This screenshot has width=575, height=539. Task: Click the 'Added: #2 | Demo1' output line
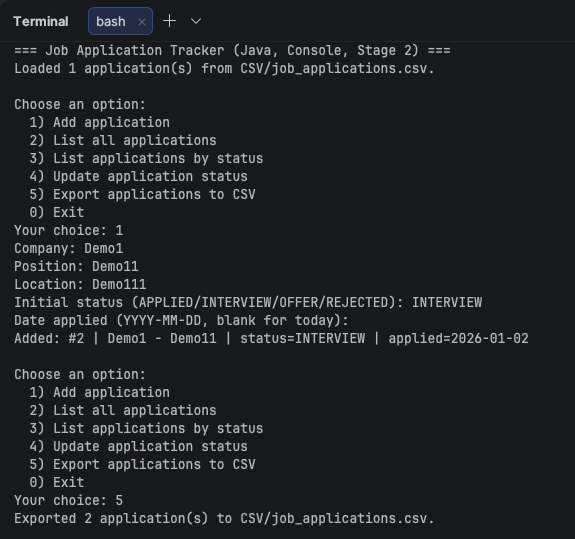click(x=271, y=338)
